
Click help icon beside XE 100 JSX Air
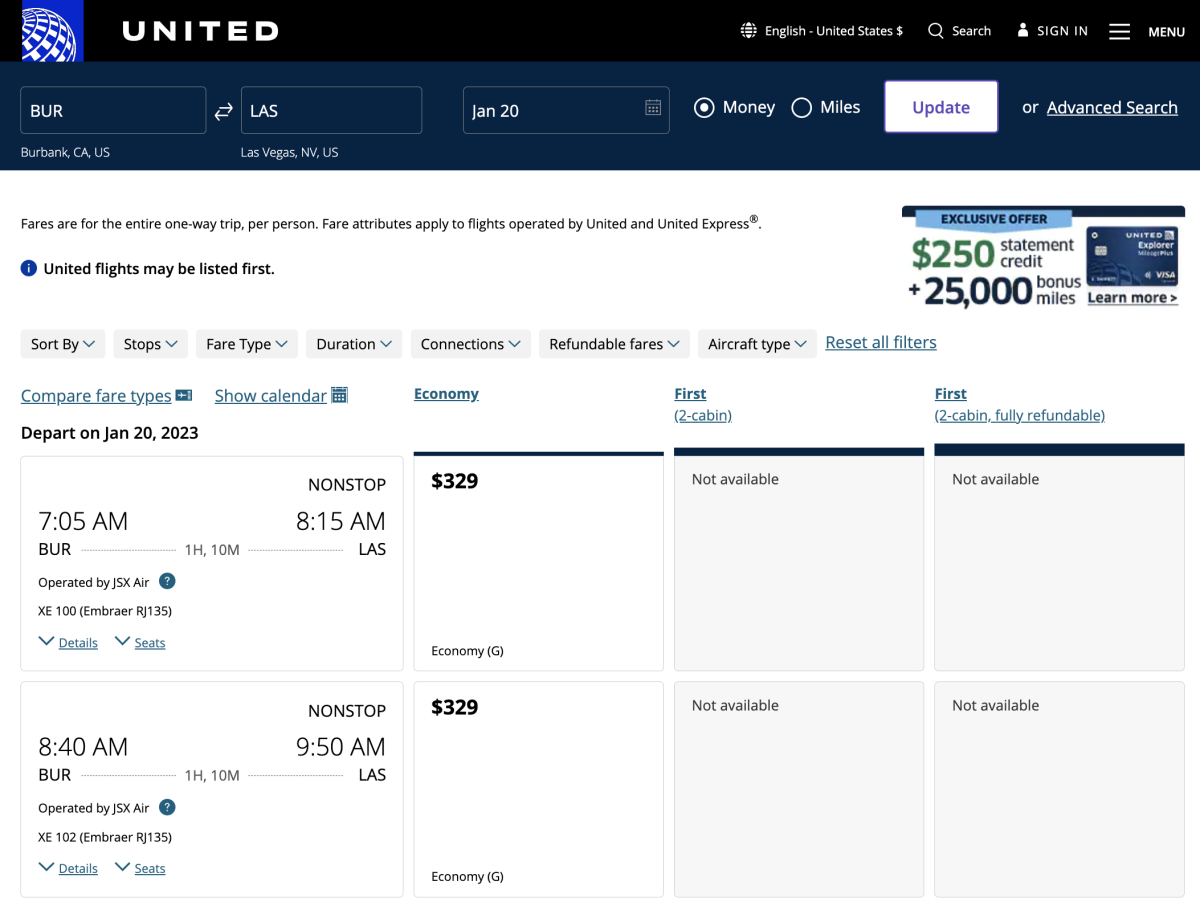(167, 581)
